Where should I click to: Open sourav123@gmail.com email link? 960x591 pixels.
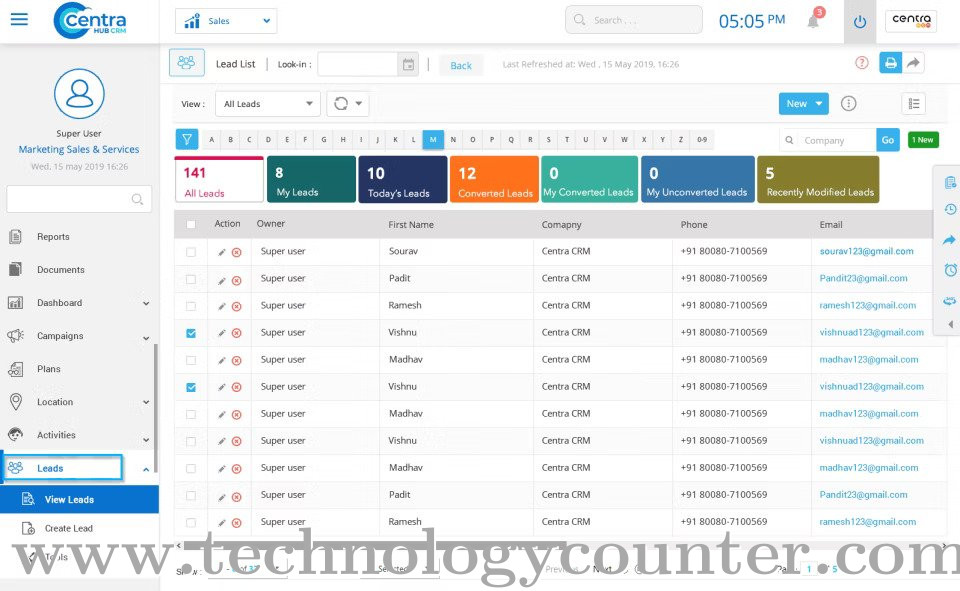coord(866,251)
